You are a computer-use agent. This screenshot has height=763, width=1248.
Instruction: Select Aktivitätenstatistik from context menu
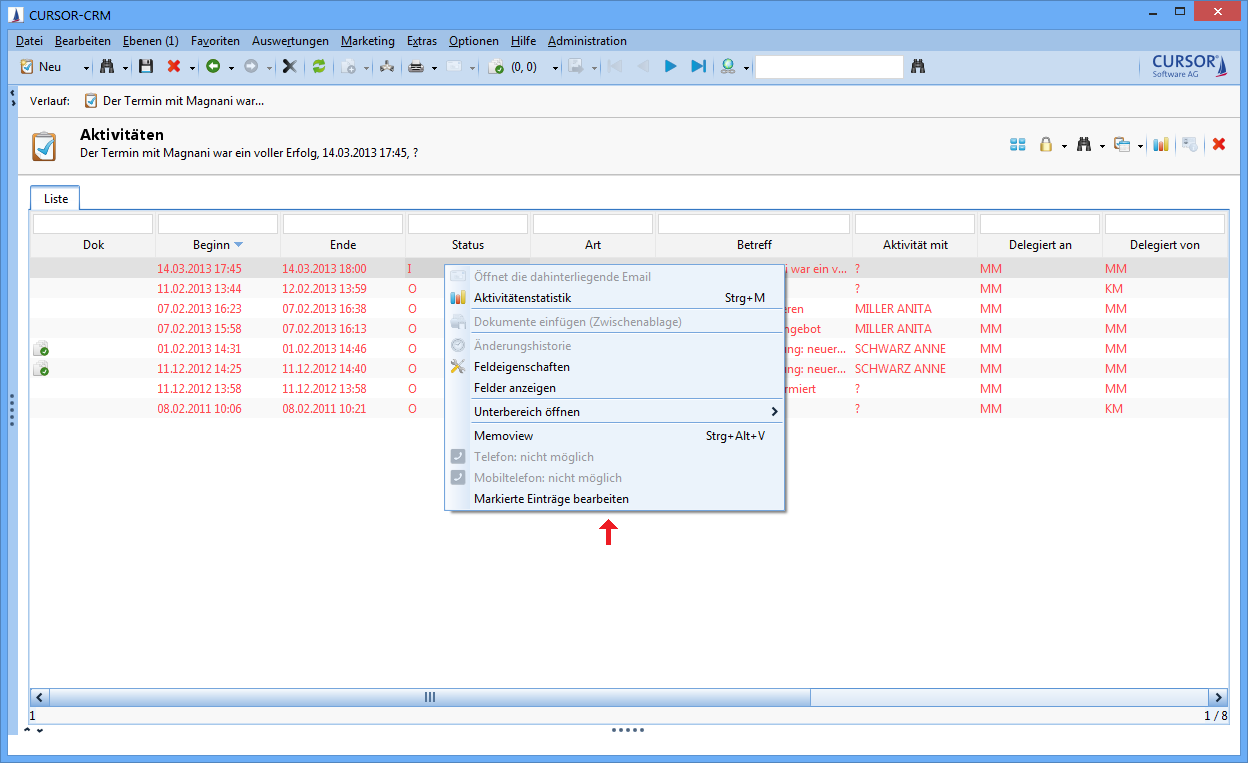coord(522,297)
